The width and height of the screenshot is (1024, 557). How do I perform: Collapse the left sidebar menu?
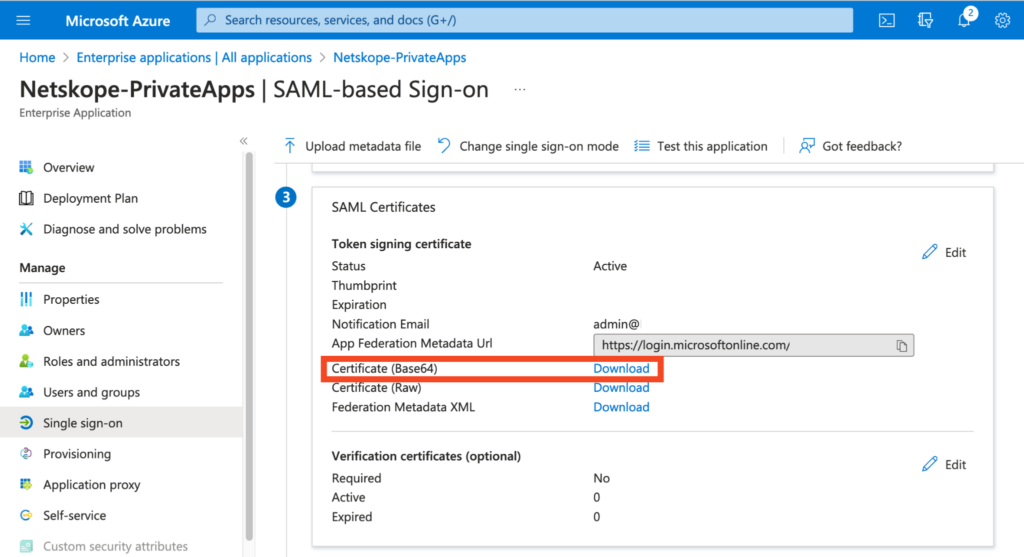(243, 141)
